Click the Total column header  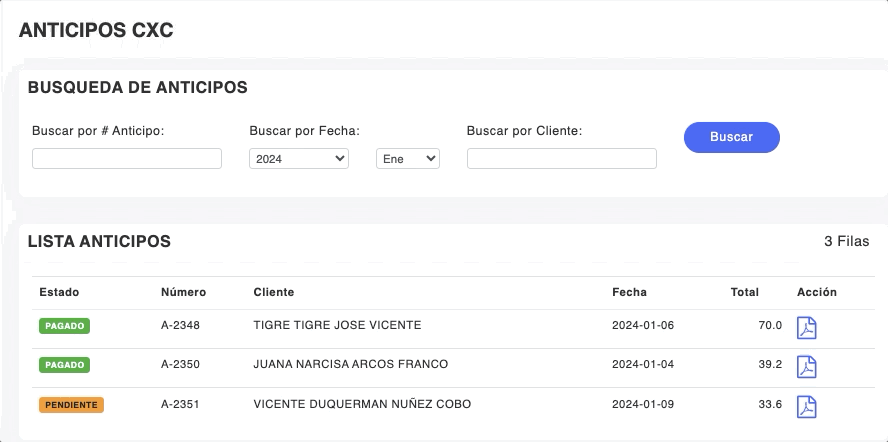click(745, 292)
